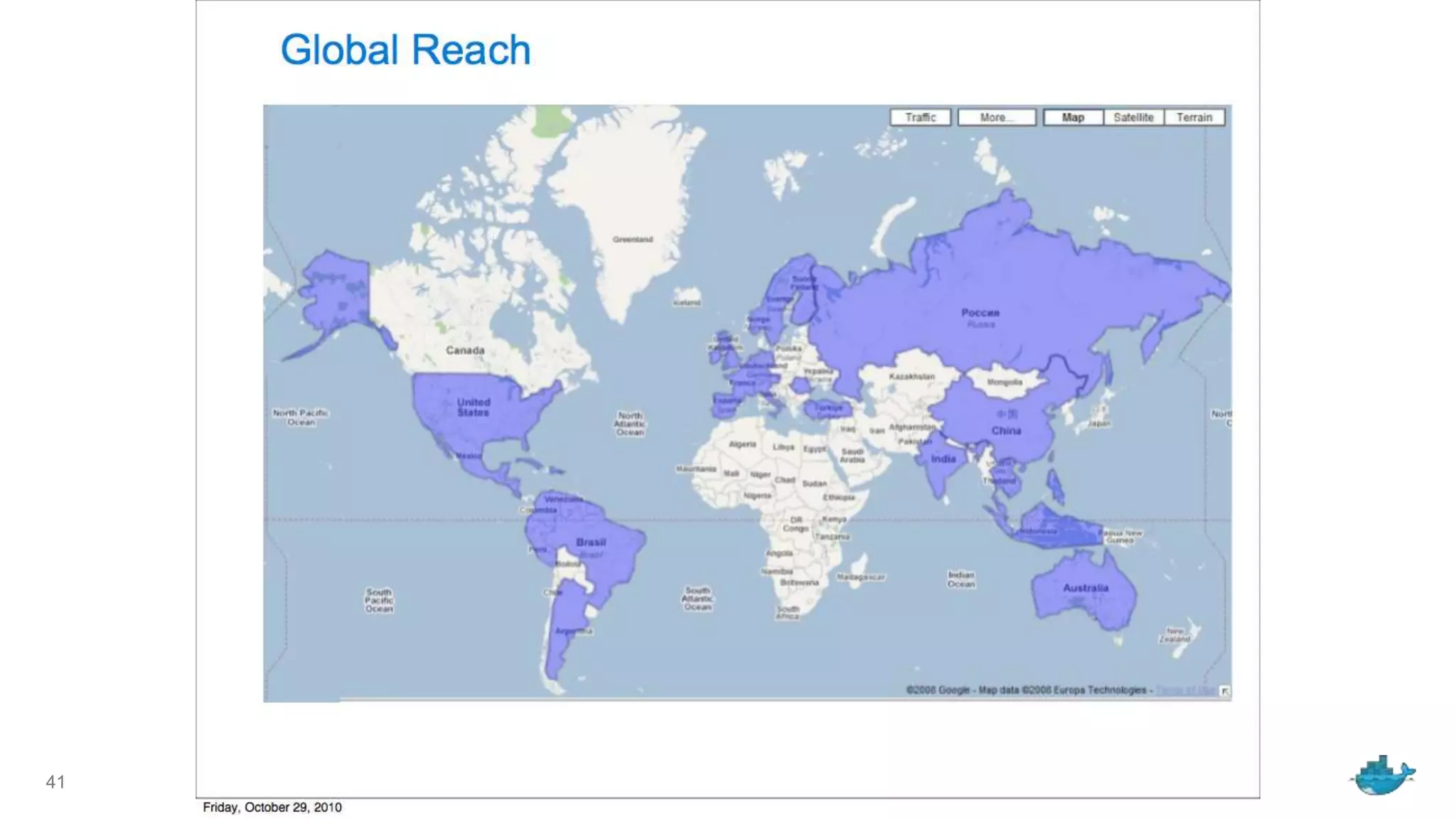Open the Terms of Use link
This screenshot has width=1456, height=819.
pos(1185,690)
